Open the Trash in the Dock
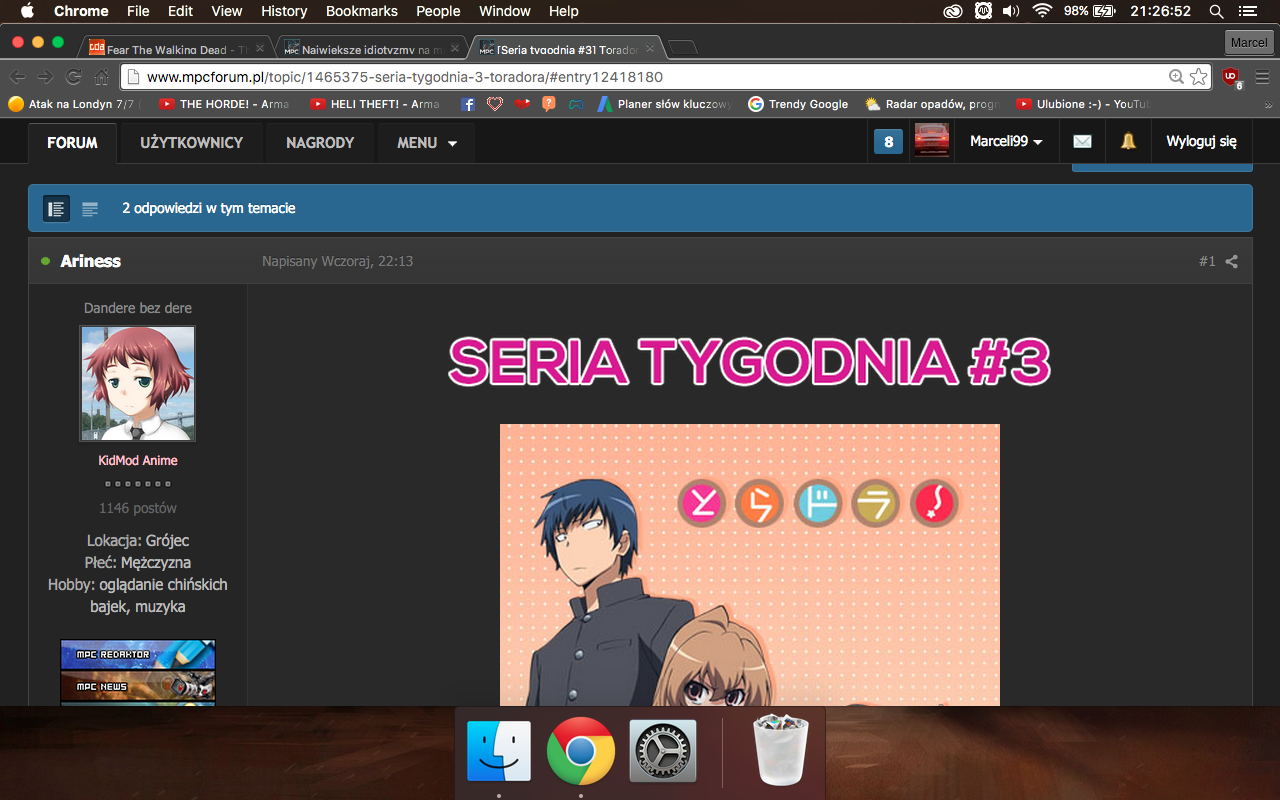The height and width of the screenshot is (800, 1280). click(781, 750)
